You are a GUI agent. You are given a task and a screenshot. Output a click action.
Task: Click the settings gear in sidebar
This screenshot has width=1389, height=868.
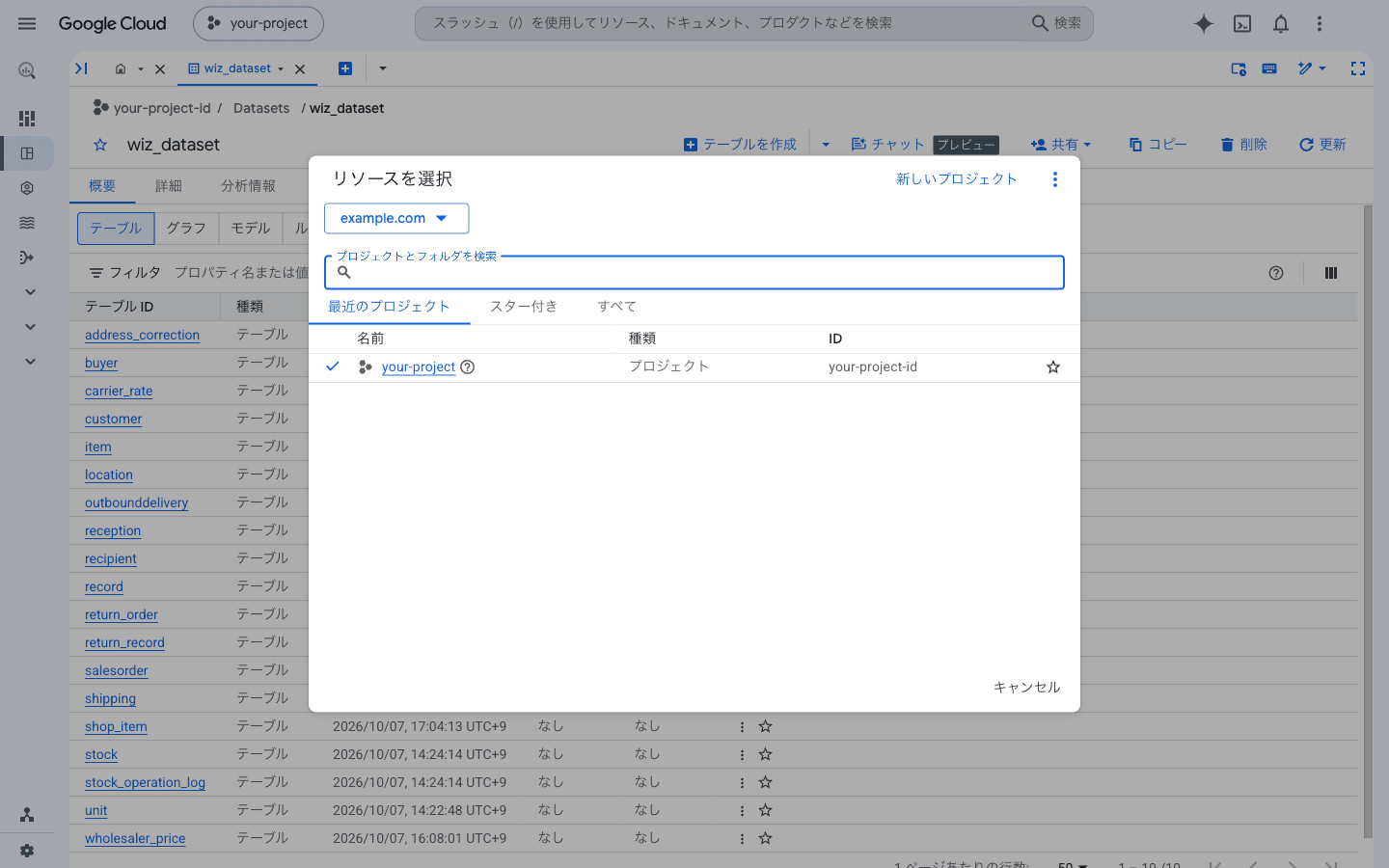click(27, 851)
